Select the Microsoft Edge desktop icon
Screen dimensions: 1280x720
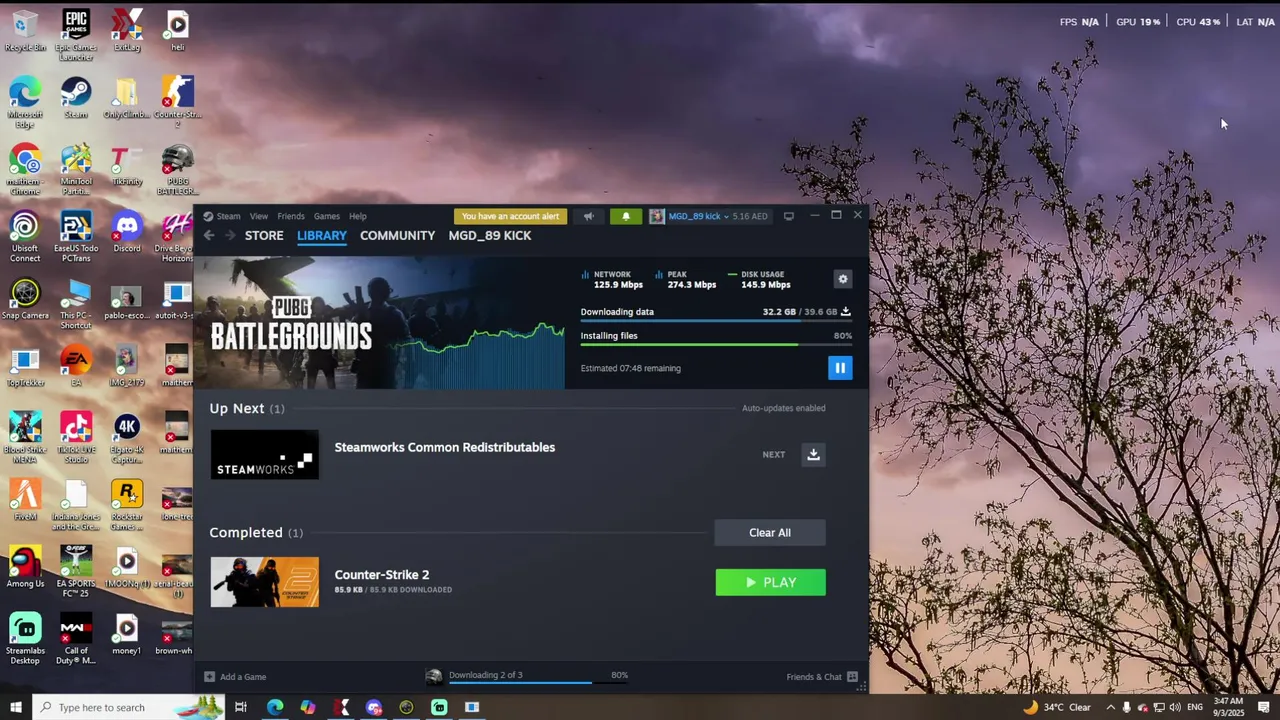coord(25,102)
